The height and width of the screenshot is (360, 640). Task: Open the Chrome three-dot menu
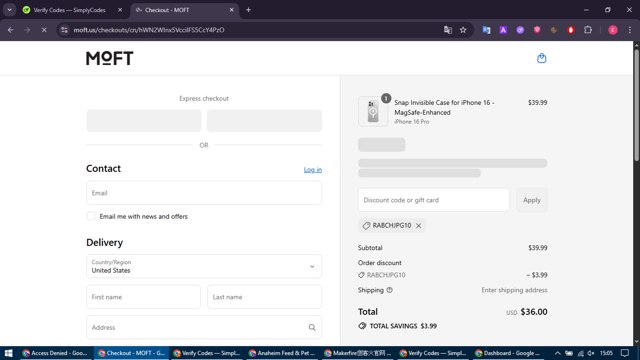click(629, 30)
